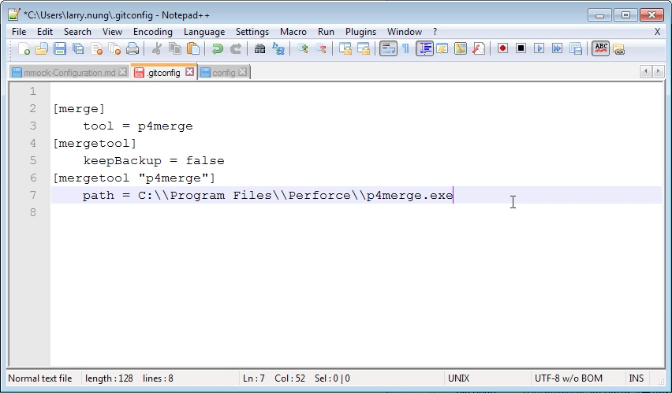Open the Settings menu
Image resolution: width=672 pixels, height=393 pixels.
pyautogui.click(x=252, y=32)
